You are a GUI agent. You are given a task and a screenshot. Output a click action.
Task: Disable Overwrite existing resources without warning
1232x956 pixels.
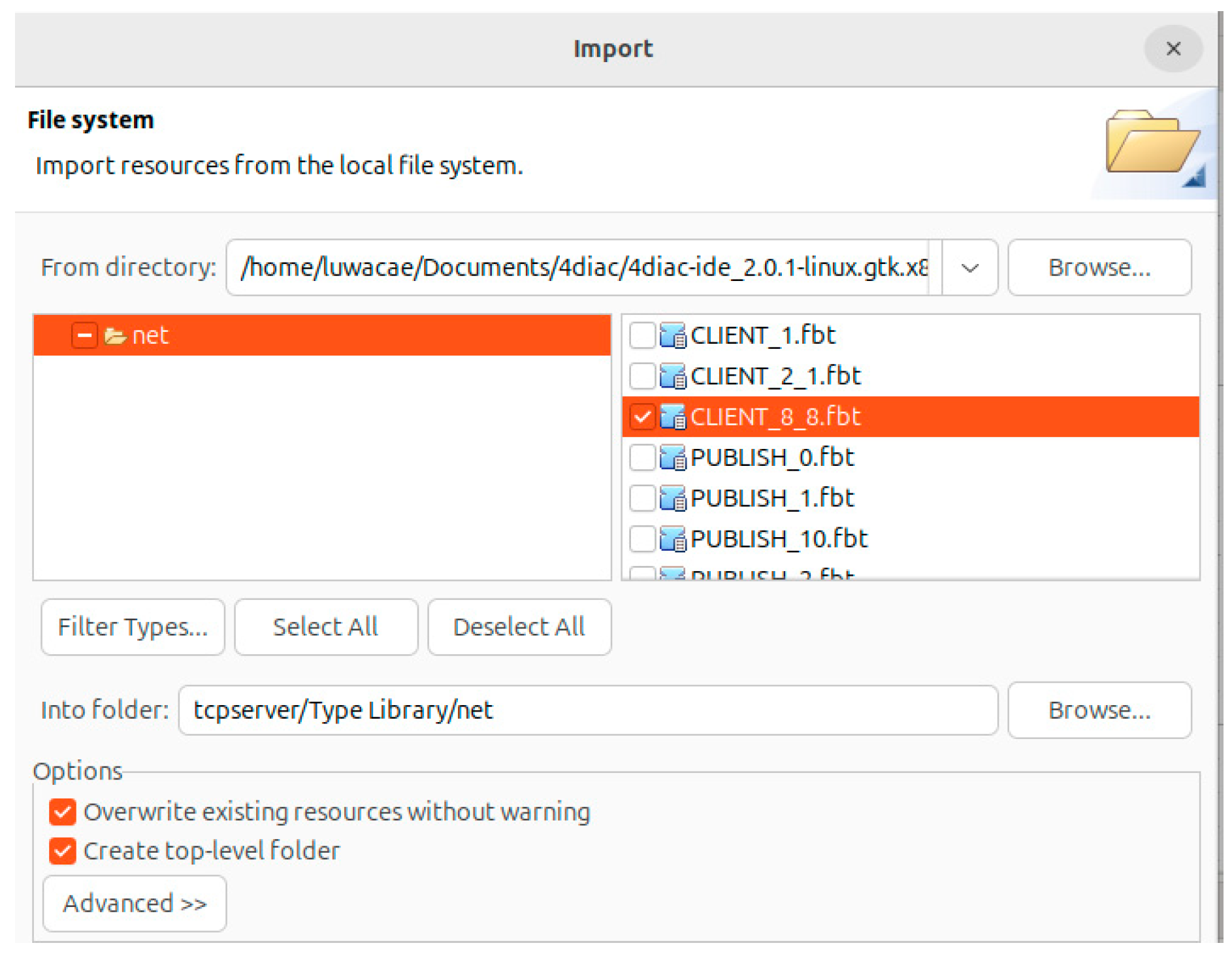point(63,812)
